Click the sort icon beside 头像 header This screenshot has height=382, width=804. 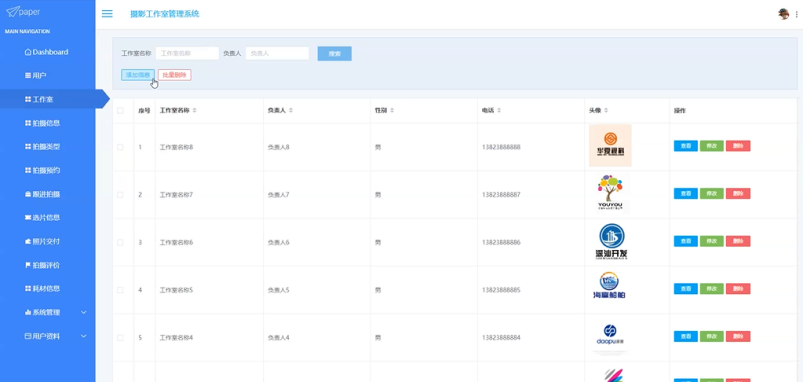[606, 111]
